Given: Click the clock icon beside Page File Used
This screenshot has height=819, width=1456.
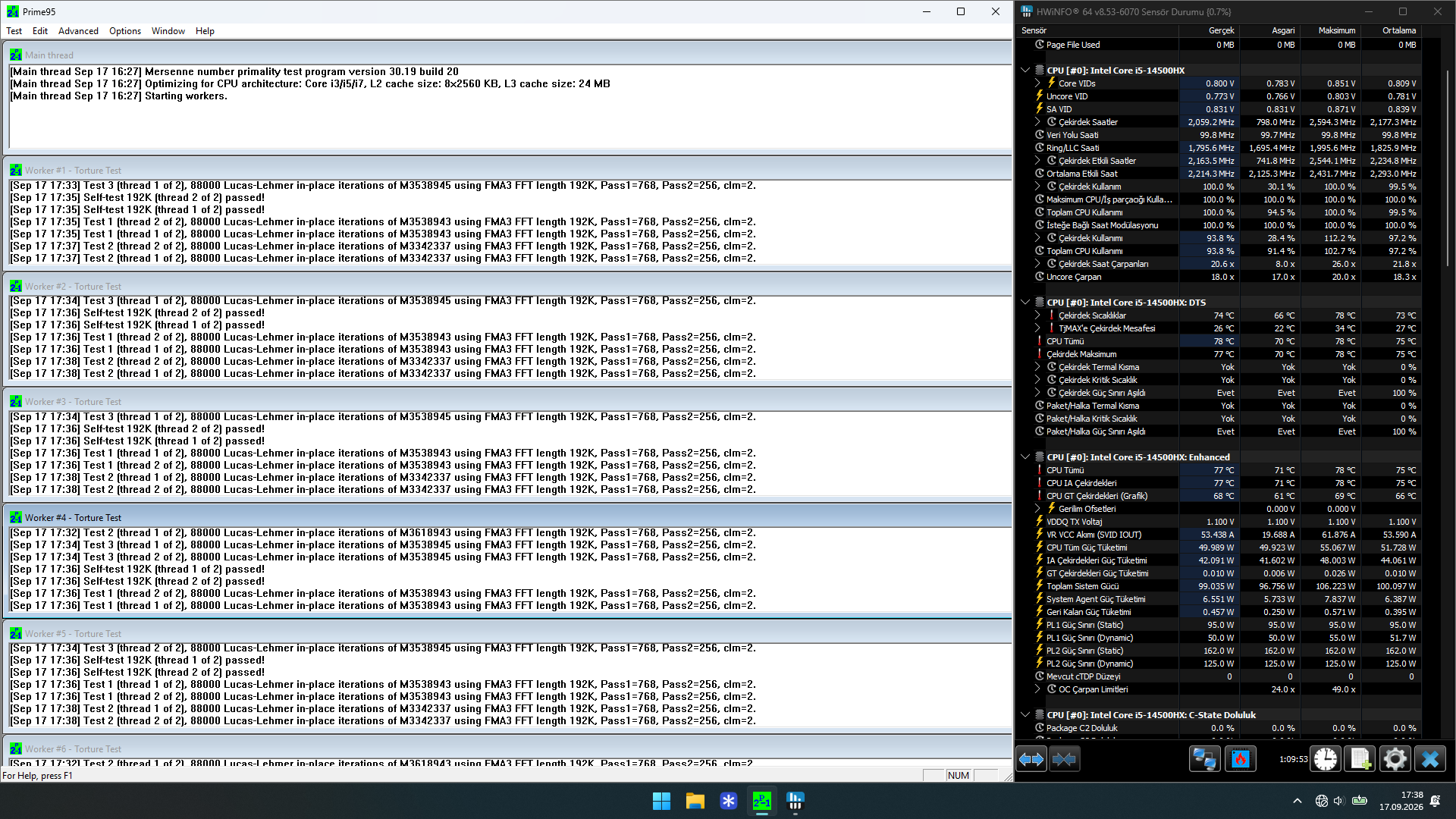Looking at the screenshot, I should click(x=1040, y=45).
